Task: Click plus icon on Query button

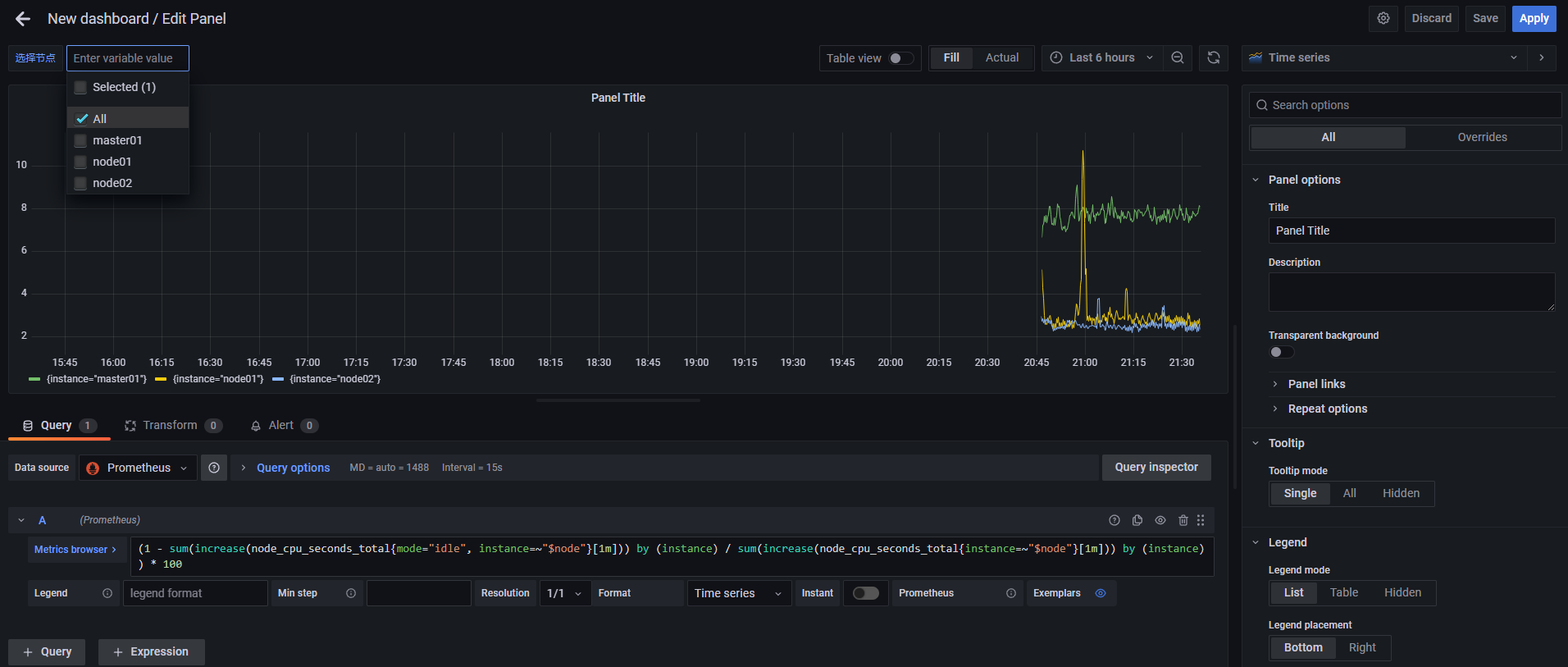Action: 28,652
